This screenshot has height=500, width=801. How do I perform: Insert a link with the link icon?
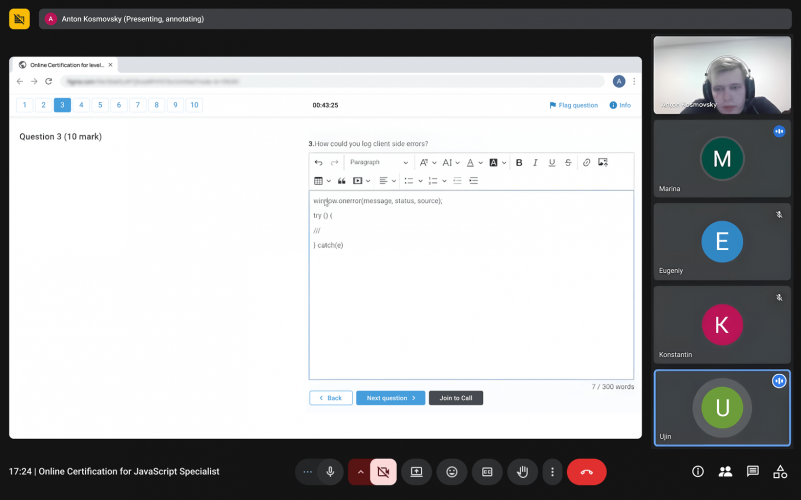point(586,162)
